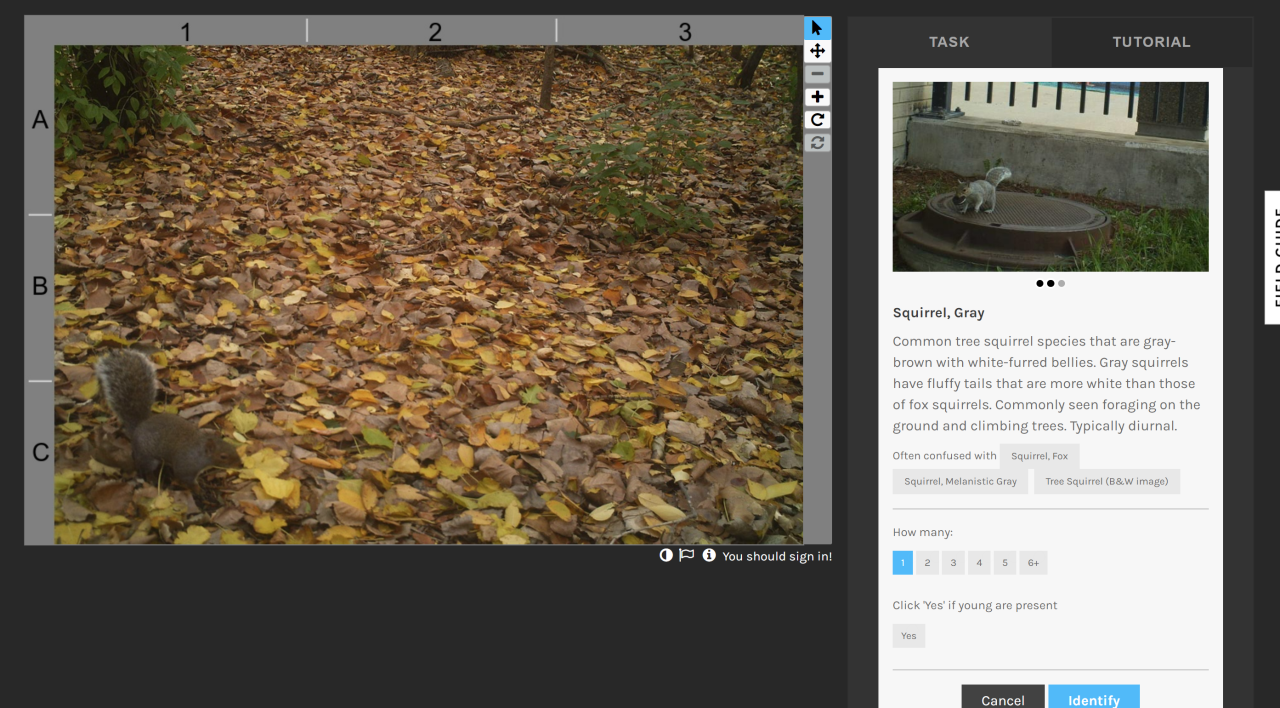Select count of 5 animals
The image size is (1280, 708).
[x=1005, y=563]
